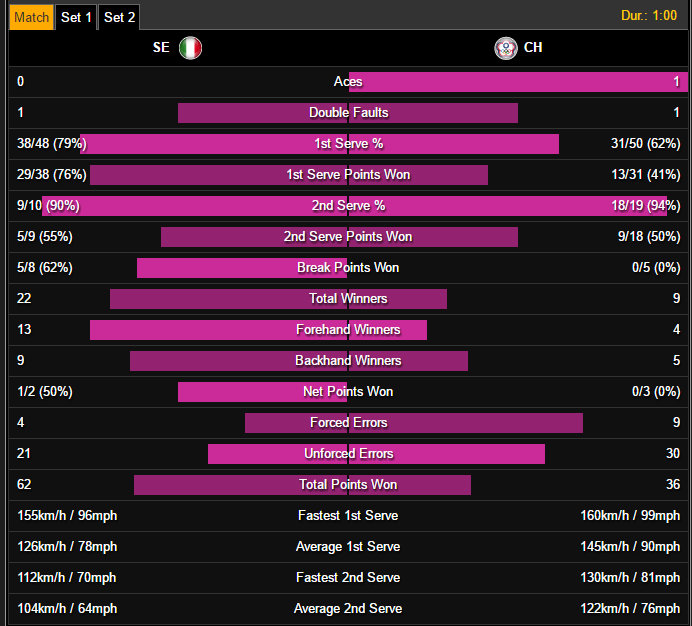
Task: Click the 'Backhand Winners' label
Action: 348,360
